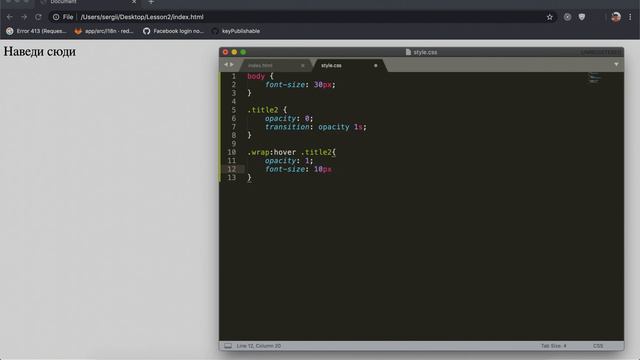The height and width of the screenshot is (360, 640).
Task: Place cursor on 'opacity: 1;' line
Action: [x=289, y=161]
